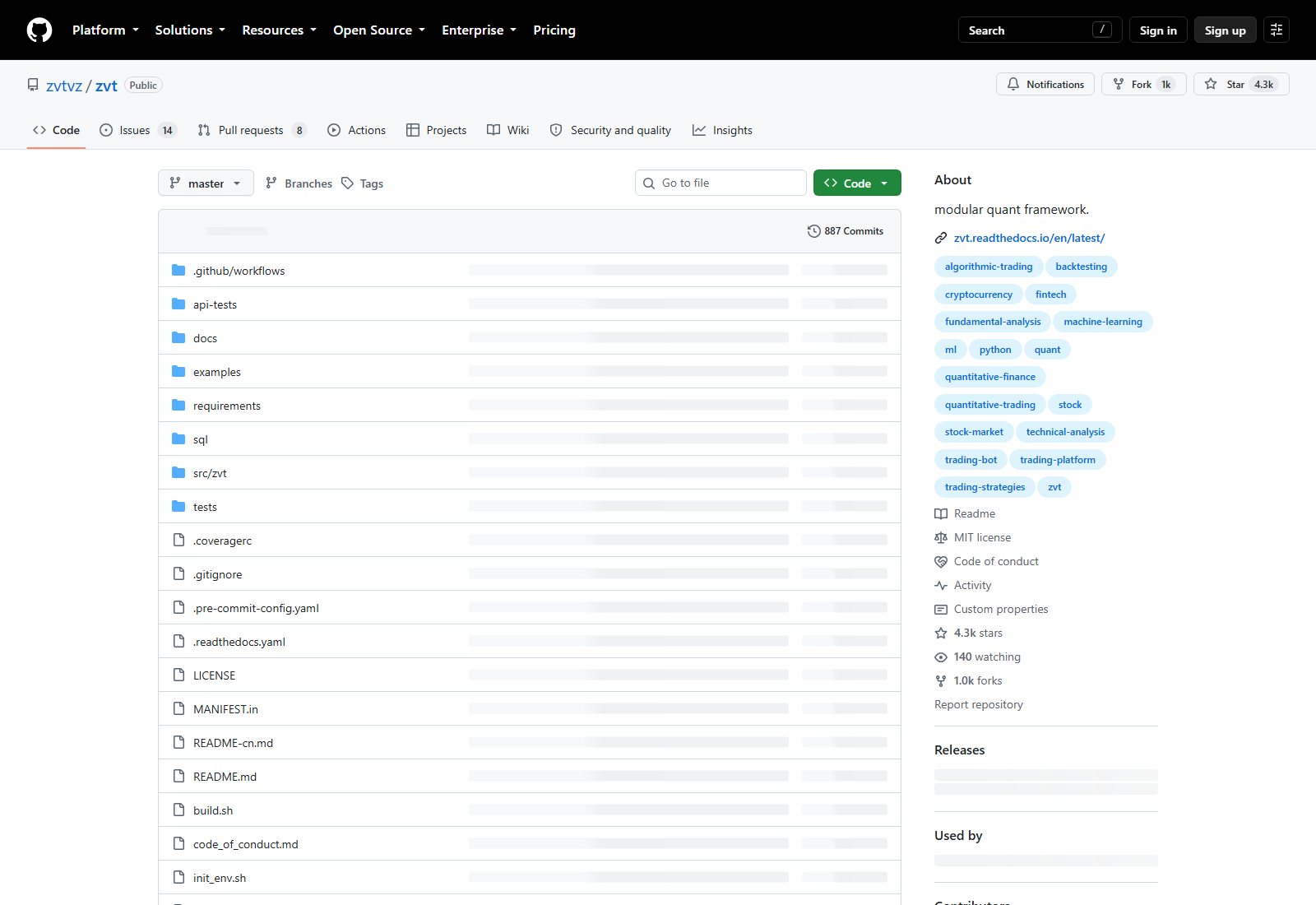The image size is (1316, 905).
Task: Expand the green Code dropdown button
Action: (x=857, y=183)
